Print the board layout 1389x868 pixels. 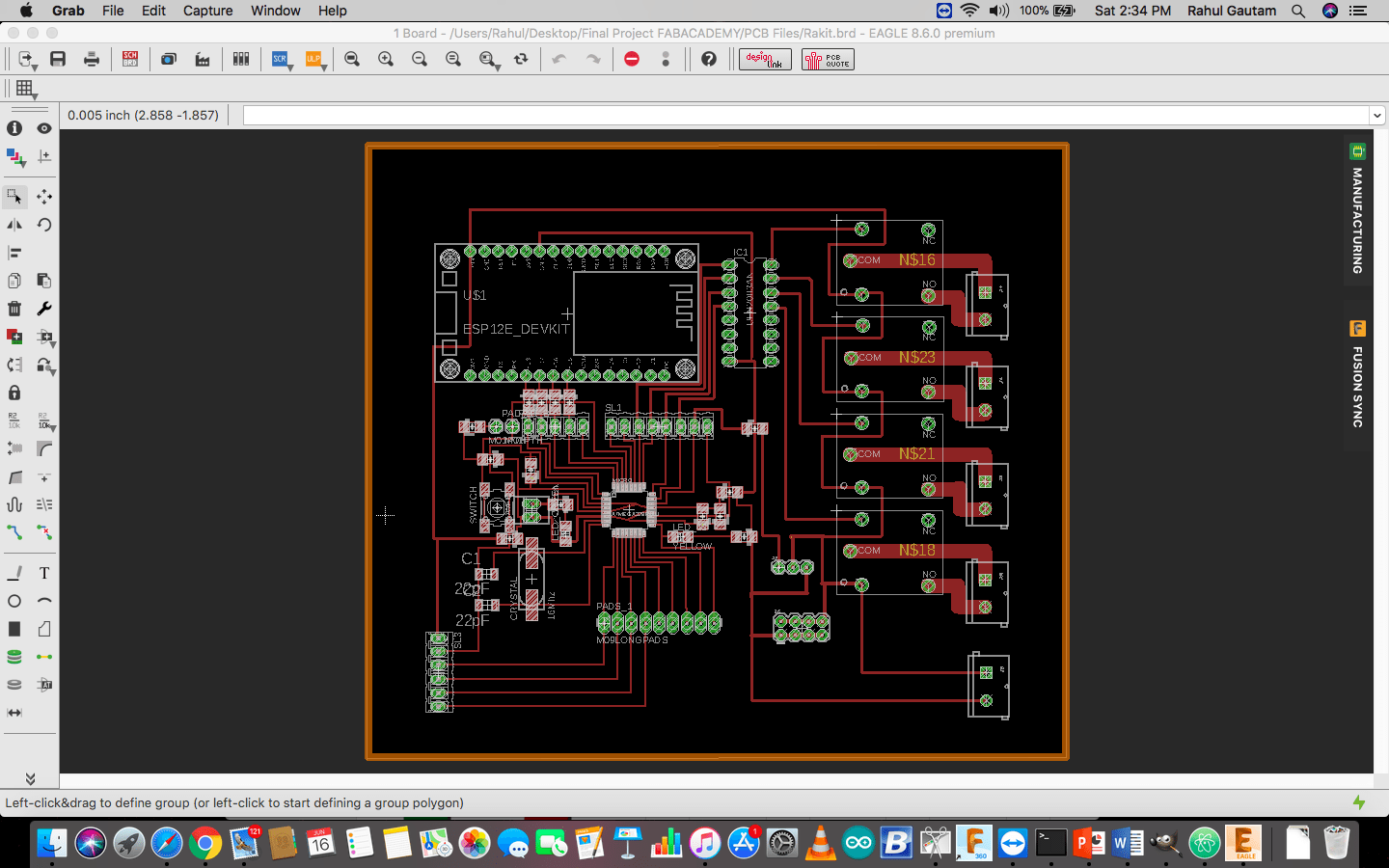(x=92, y=59)
